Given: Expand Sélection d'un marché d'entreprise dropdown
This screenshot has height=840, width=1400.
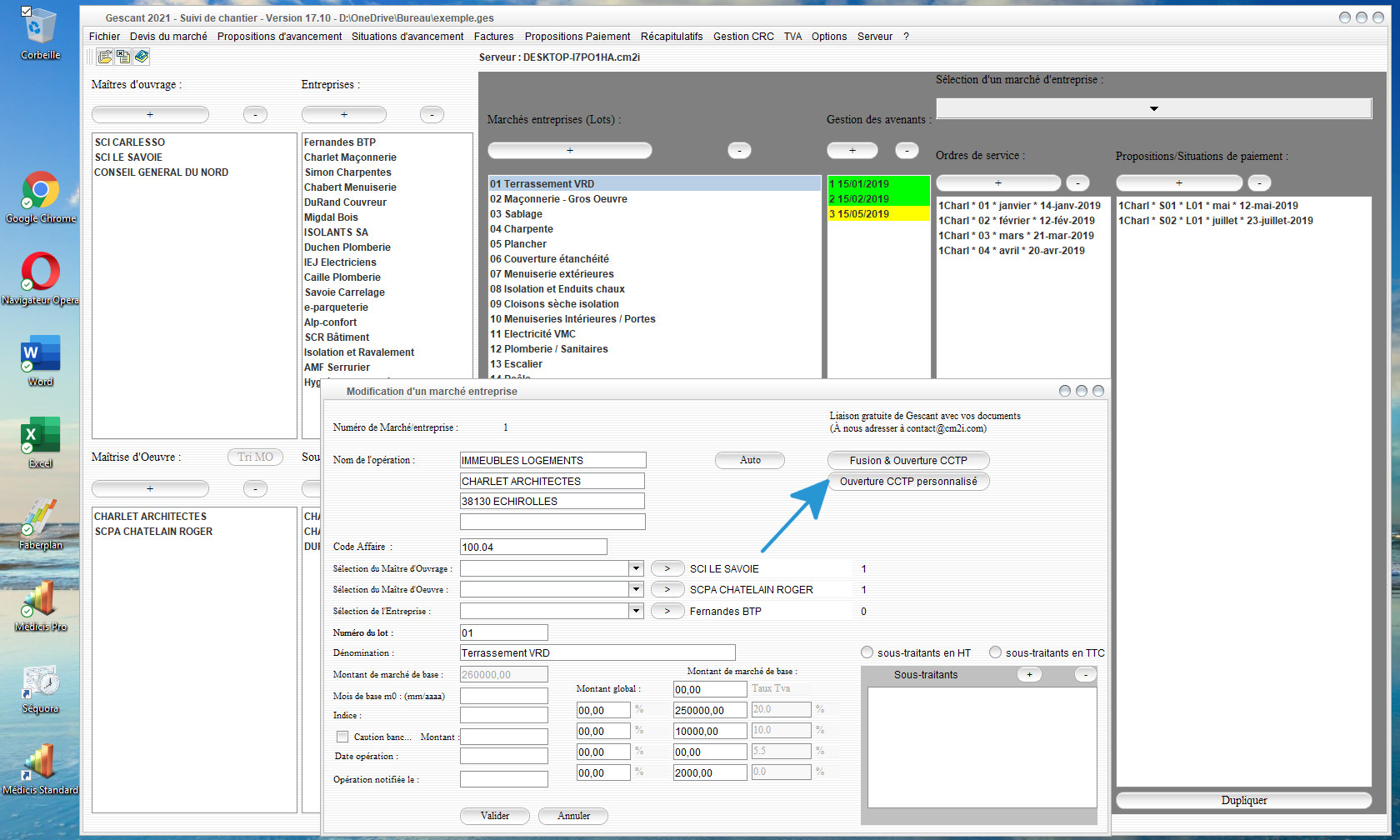Looking at the screenshot, I should 1153,108.
